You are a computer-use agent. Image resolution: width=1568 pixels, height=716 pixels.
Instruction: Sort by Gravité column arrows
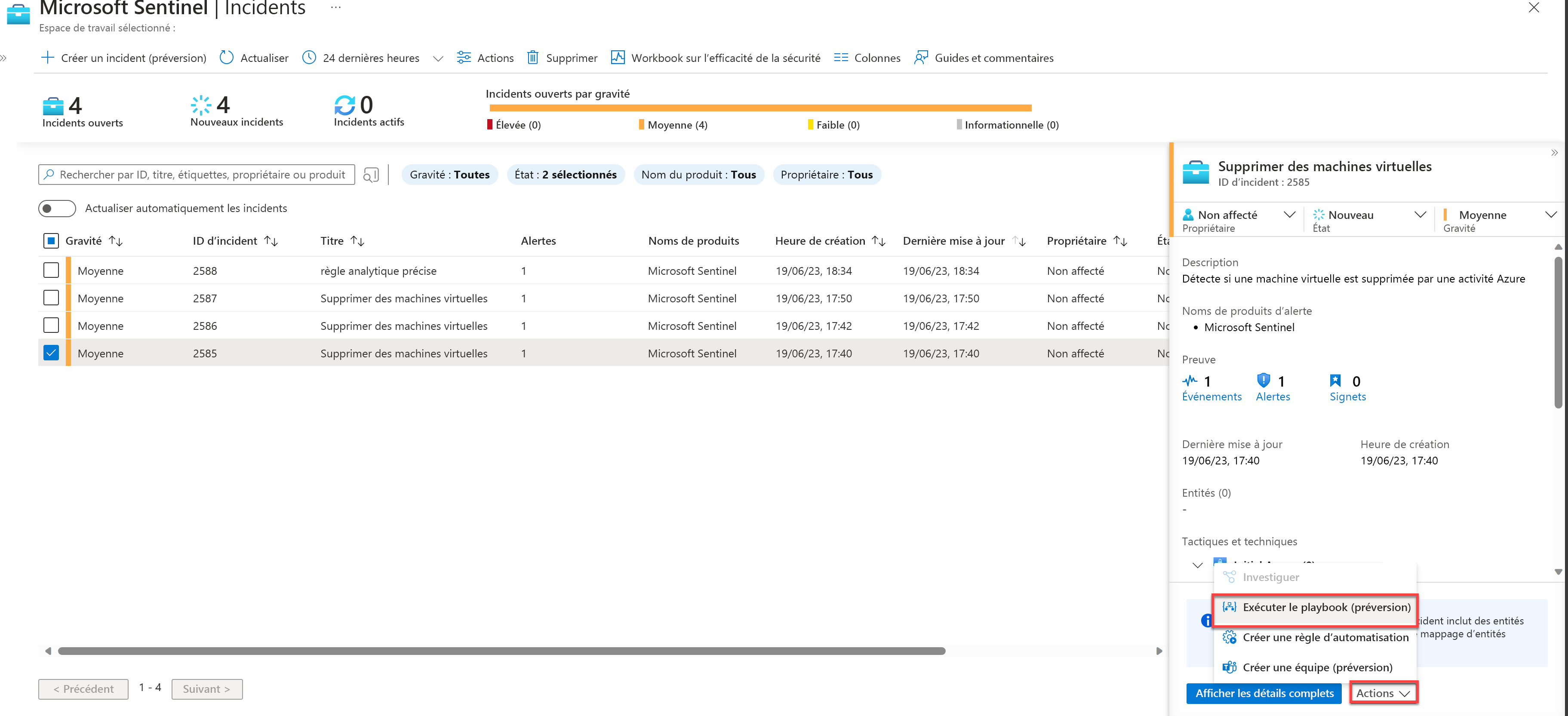(116, 241)
